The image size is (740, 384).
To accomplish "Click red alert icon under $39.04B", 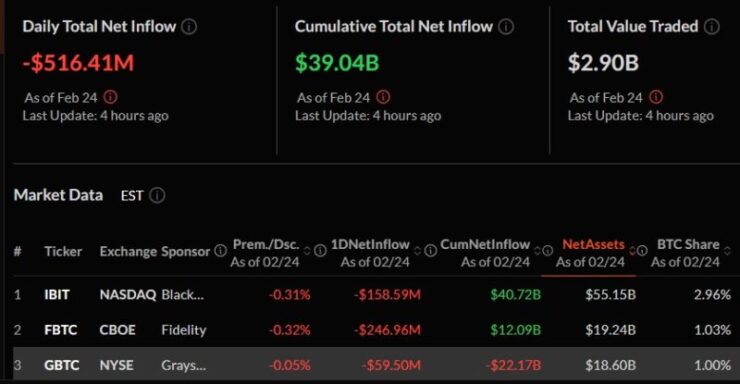I will point(383,97).
